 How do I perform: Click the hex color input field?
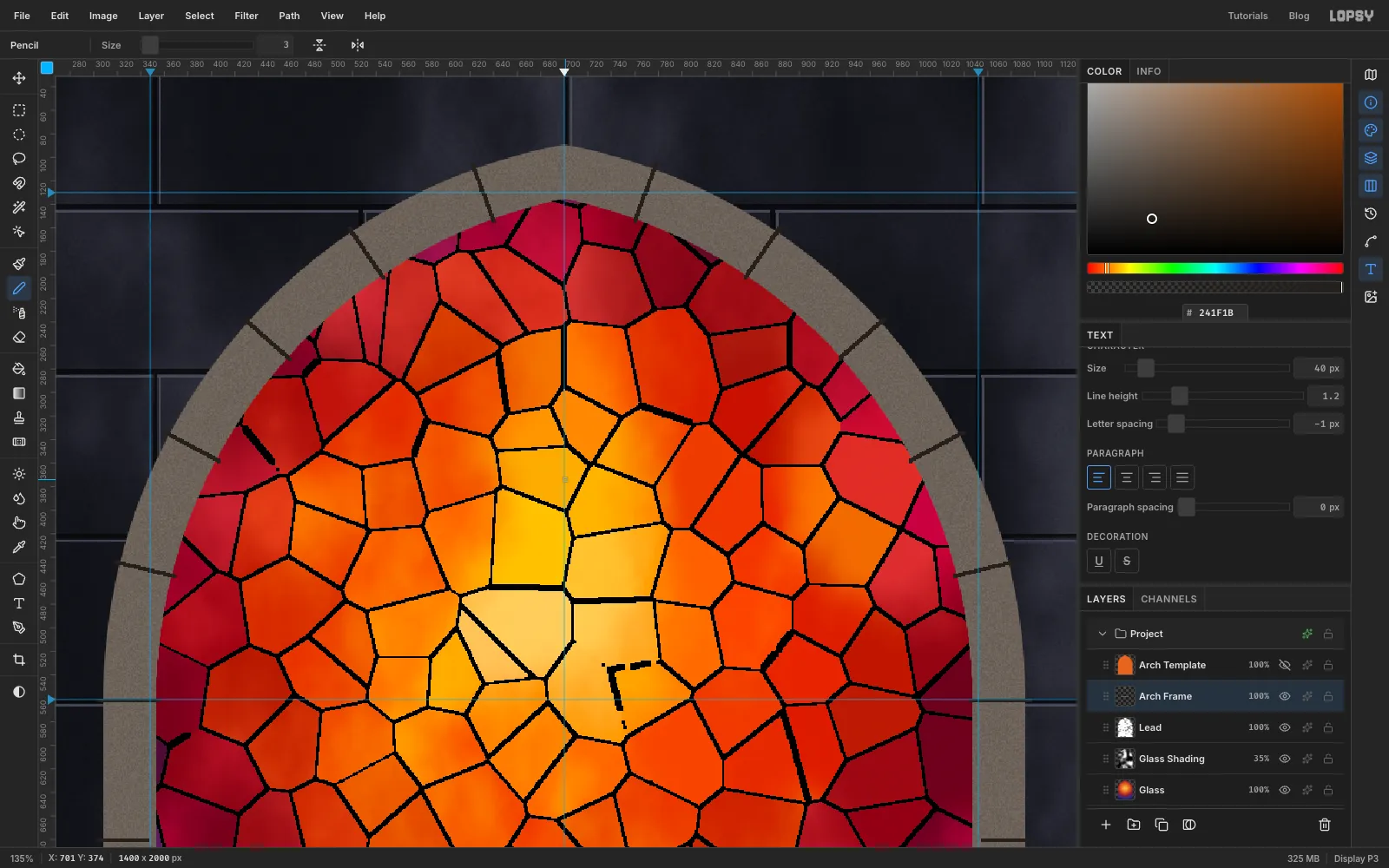pyautogui.click(x=1215, y=312)
